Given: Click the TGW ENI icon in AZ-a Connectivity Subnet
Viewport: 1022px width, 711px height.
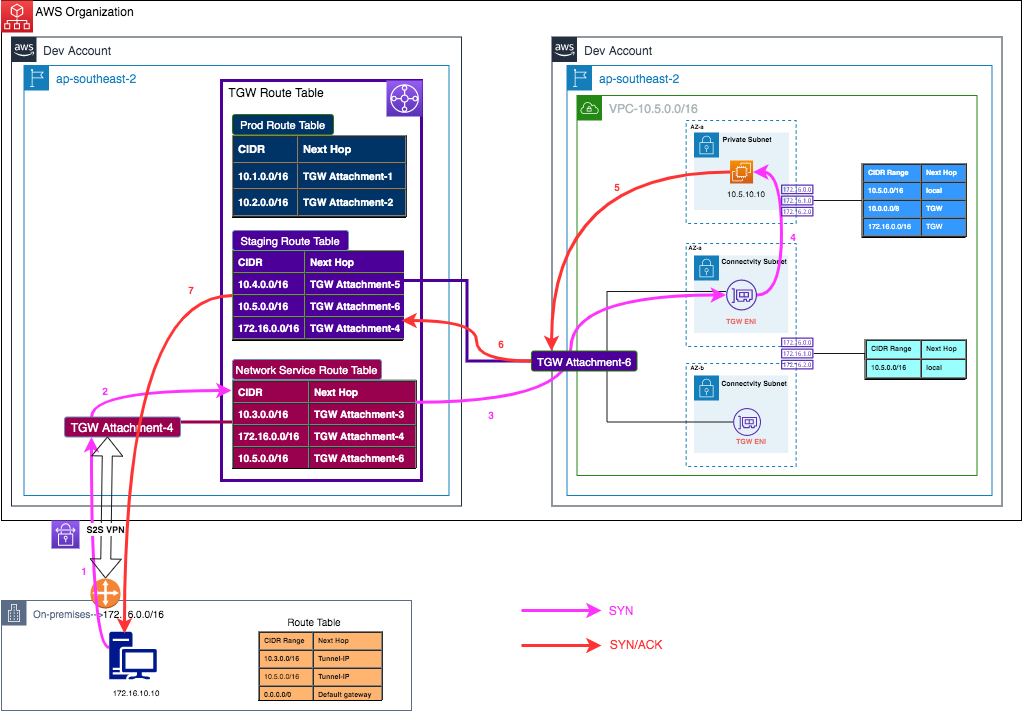Looking at the screenshot, I should click(742, 294).
